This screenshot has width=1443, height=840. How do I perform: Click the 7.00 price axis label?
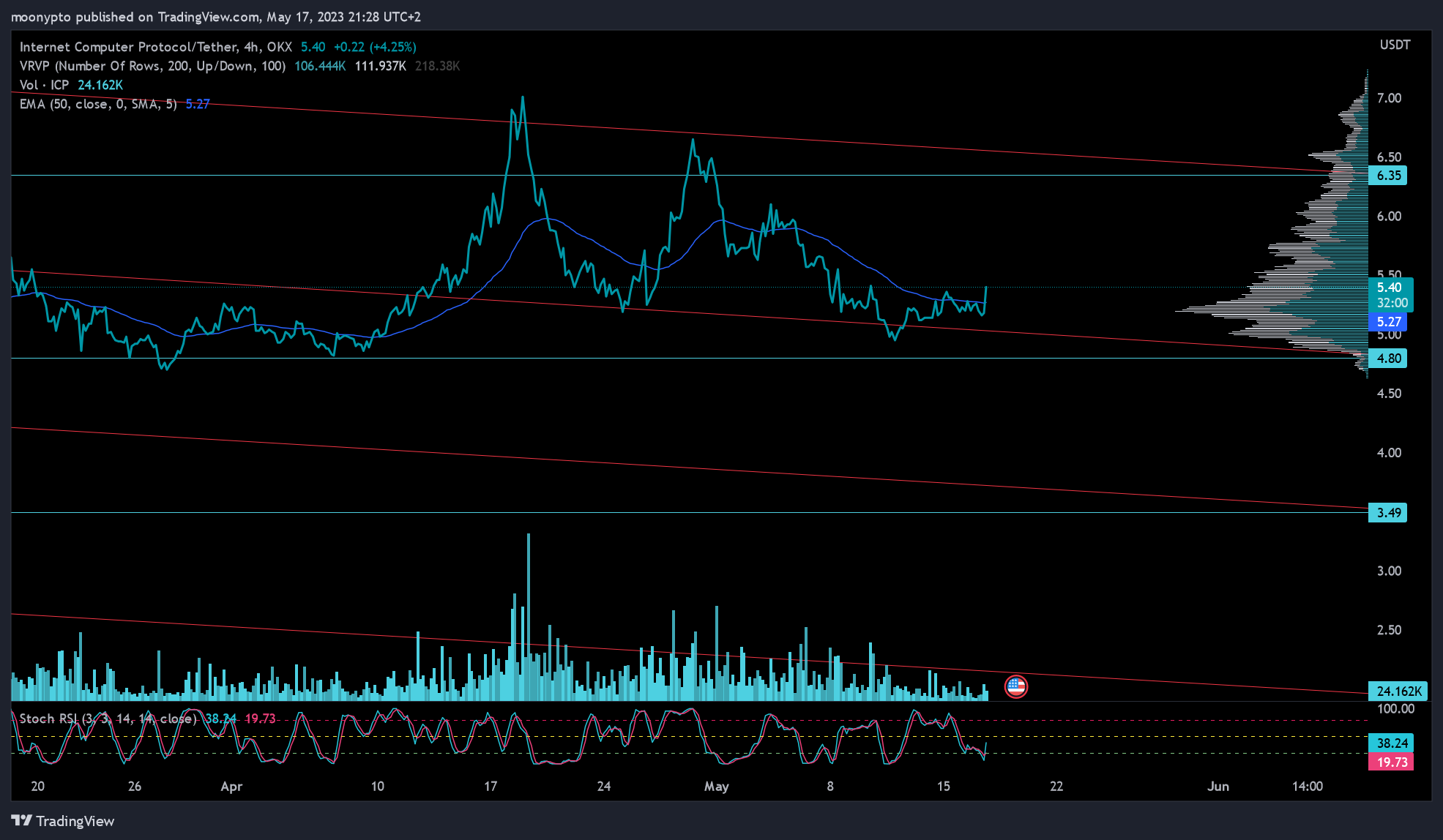[x=1389, y=98]
